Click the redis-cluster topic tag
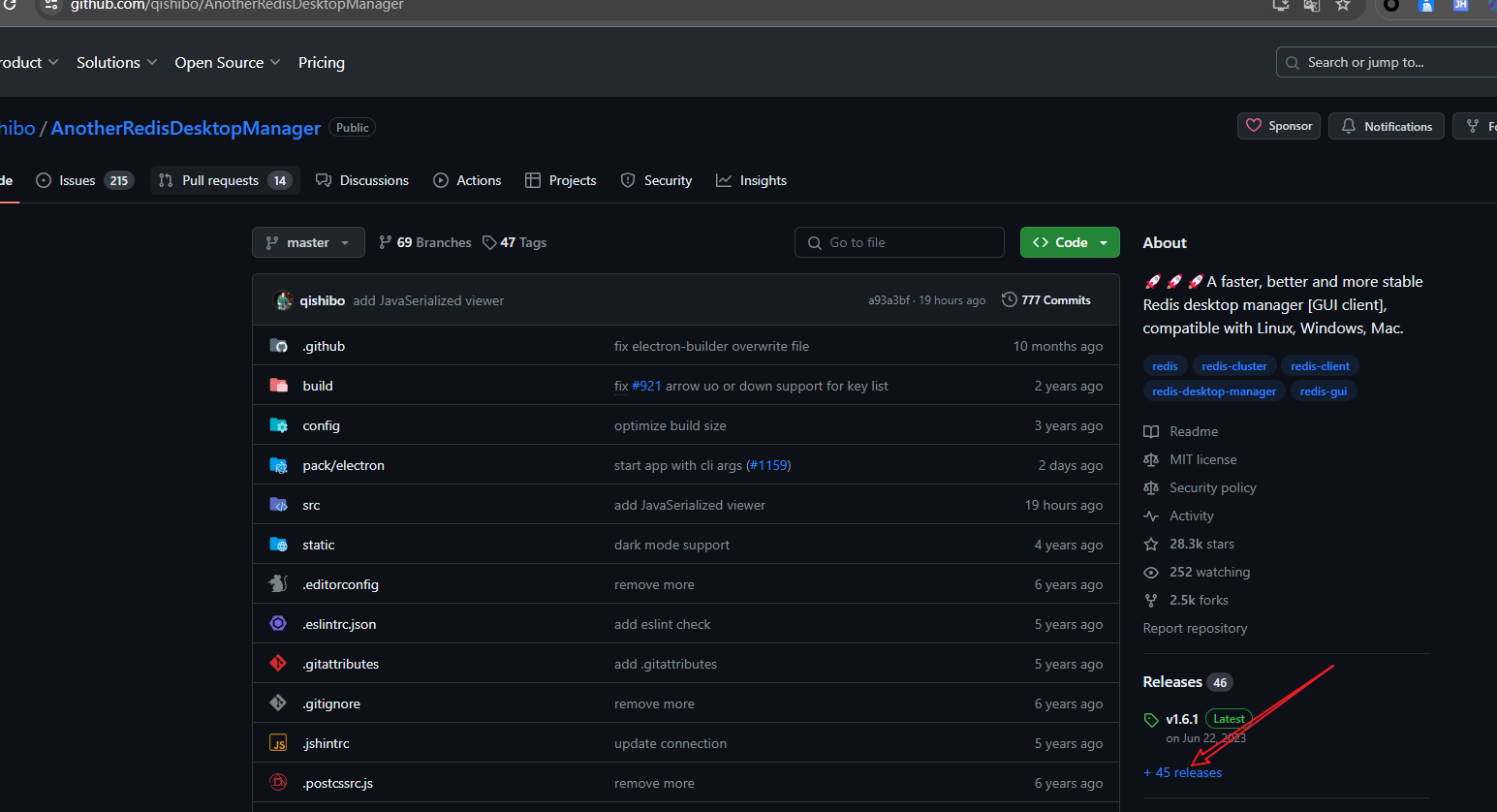1497x812 pixels. coord(1234,366)
